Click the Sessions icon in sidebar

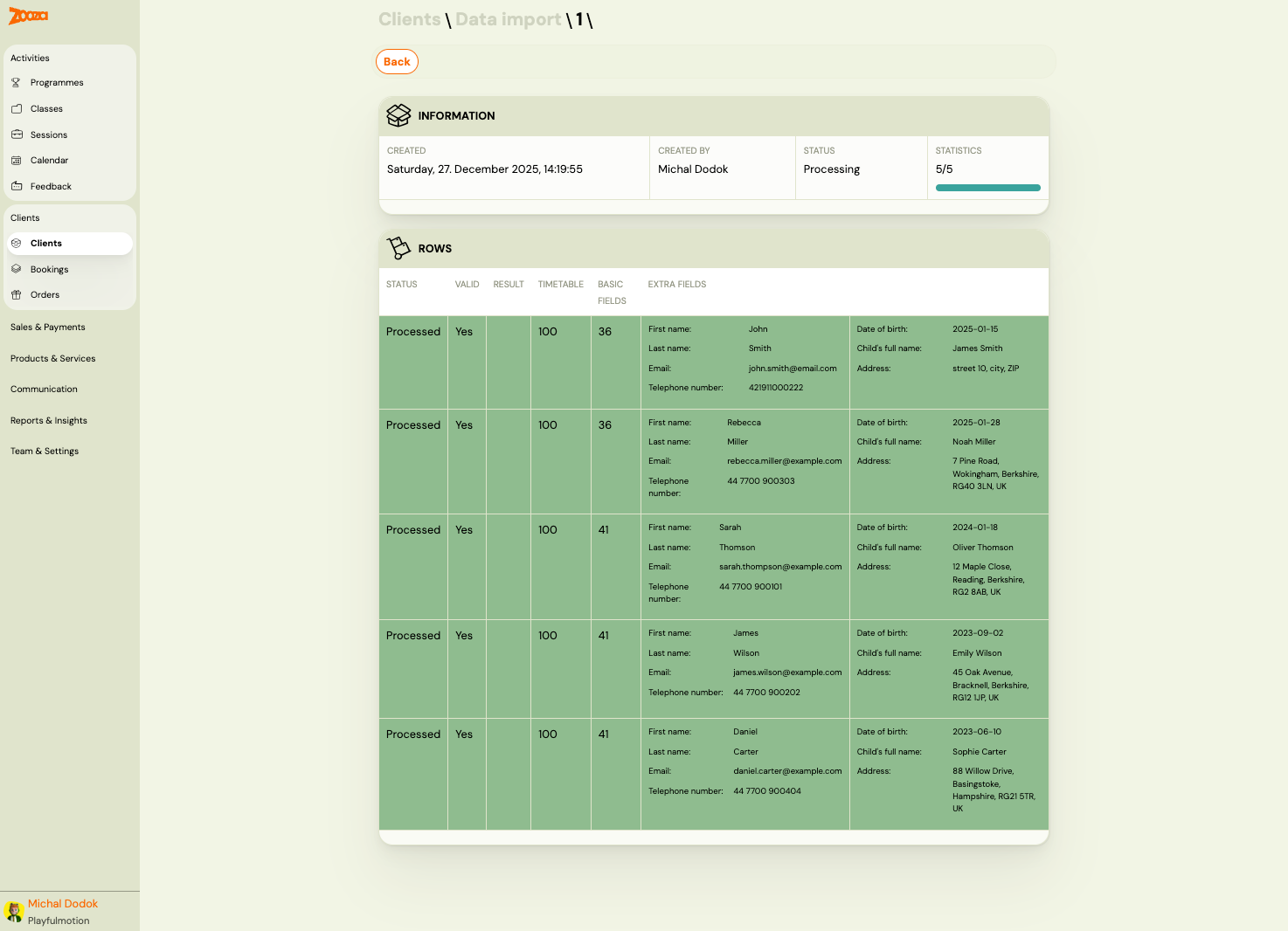[16, 134]
